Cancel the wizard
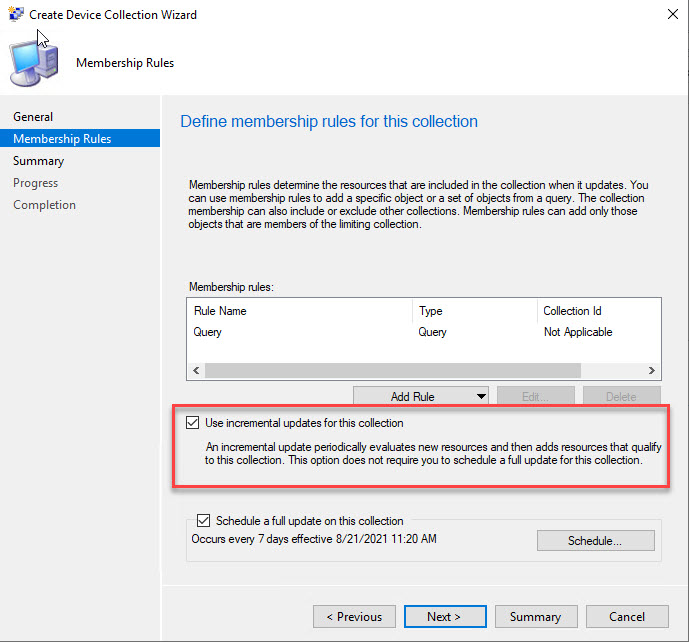 627,617
